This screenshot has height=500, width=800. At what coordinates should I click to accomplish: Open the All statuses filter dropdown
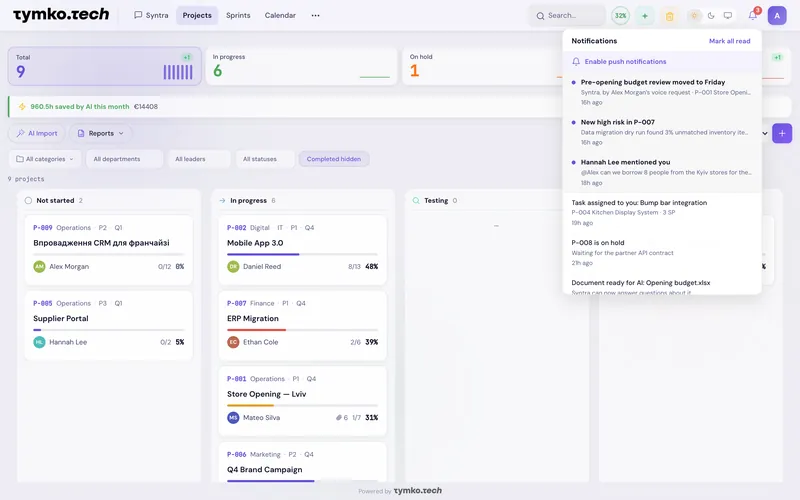[x=265, y=159]
